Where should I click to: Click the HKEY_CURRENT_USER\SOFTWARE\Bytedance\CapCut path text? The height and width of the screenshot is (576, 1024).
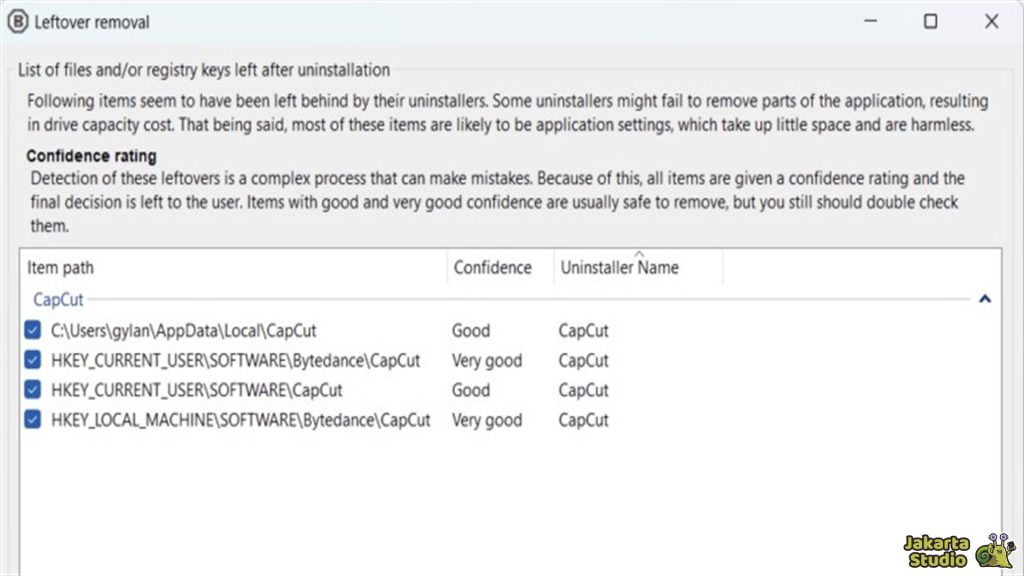tap(236, 360)
